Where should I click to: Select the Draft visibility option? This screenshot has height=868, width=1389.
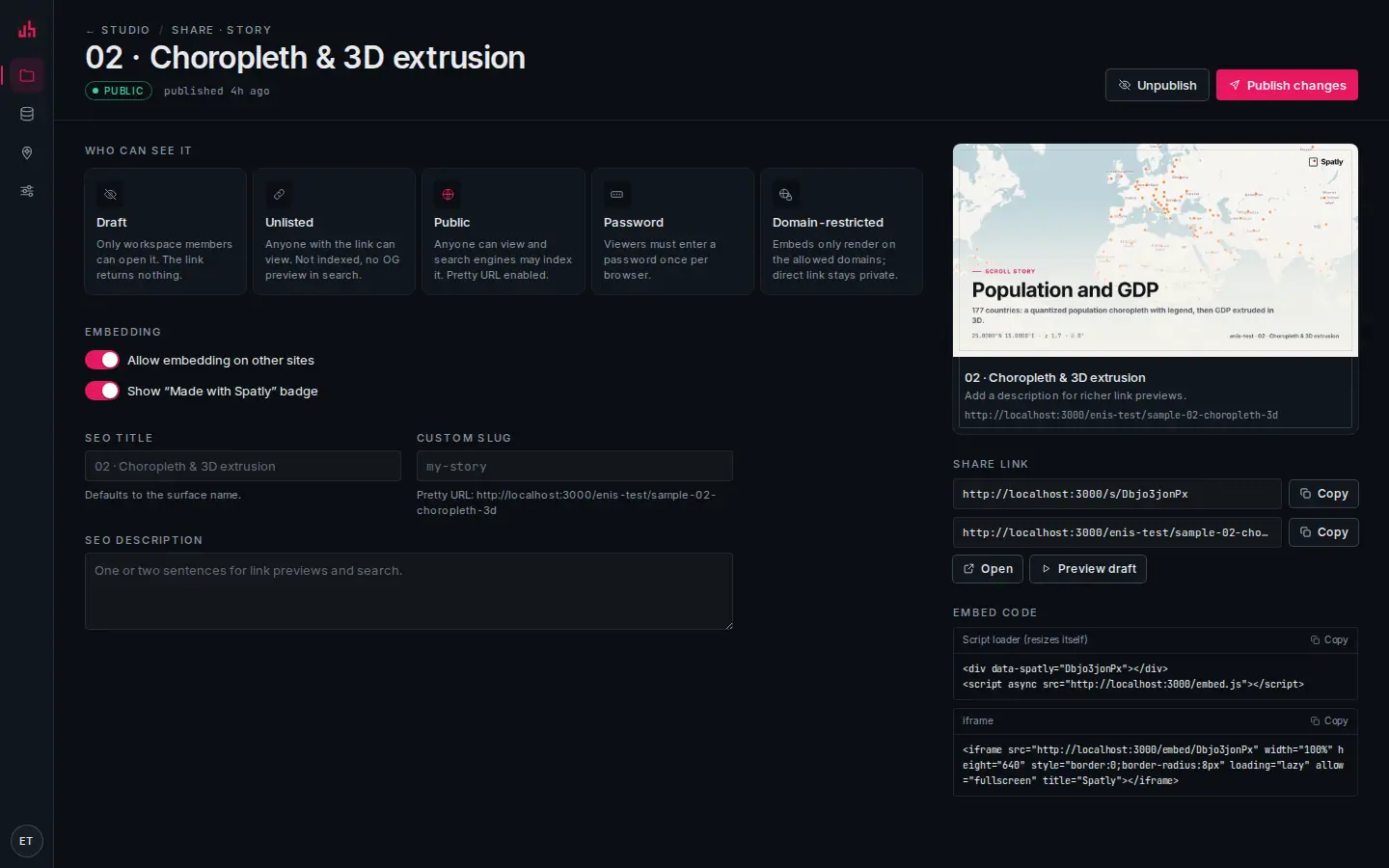pos(165,231)
